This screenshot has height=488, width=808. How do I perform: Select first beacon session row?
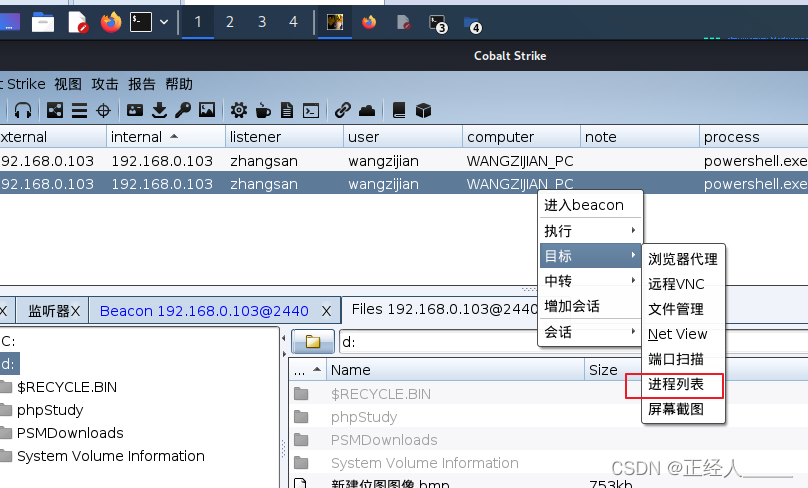[404, 161]
